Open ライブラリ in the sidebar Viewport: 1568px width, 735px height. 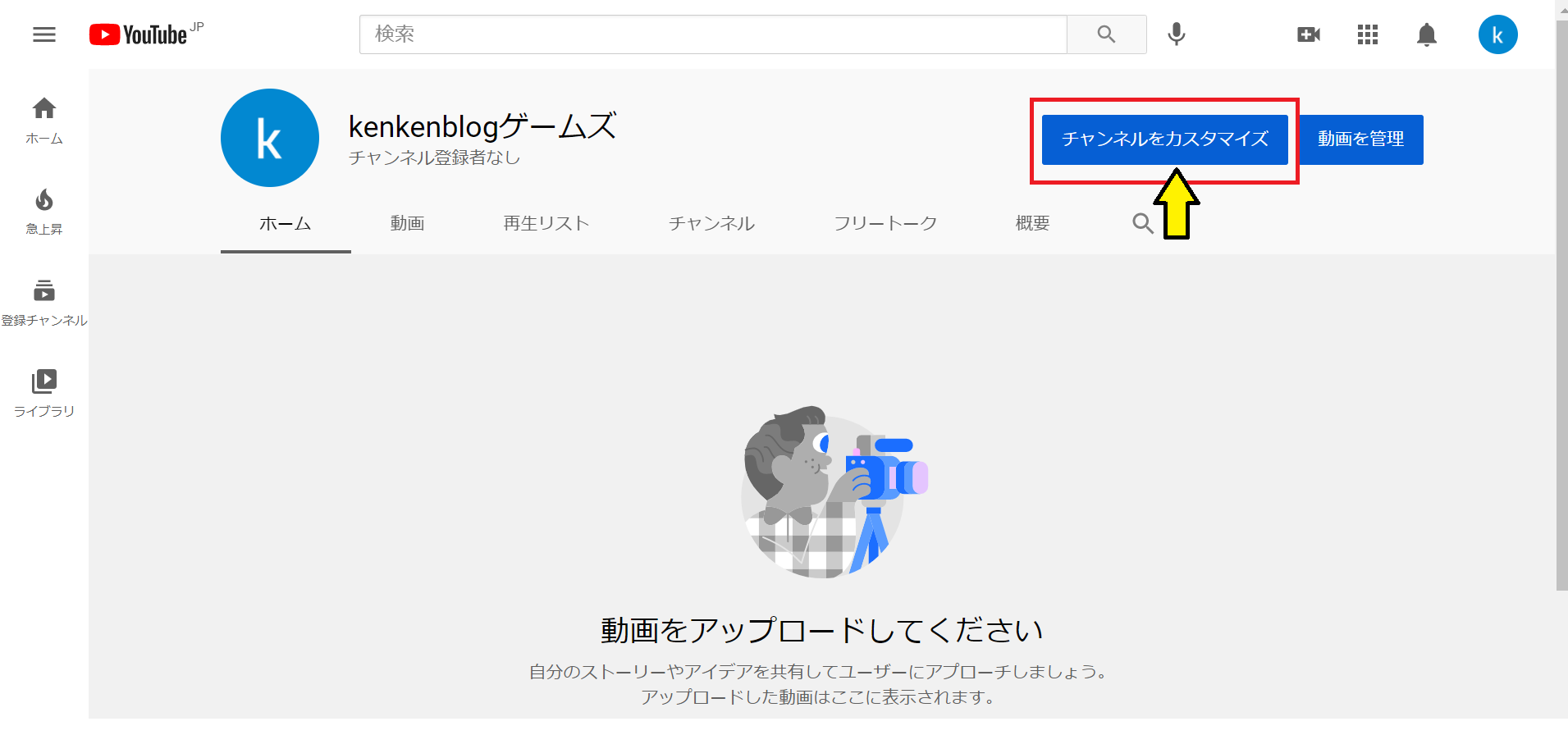pos(44,394)
